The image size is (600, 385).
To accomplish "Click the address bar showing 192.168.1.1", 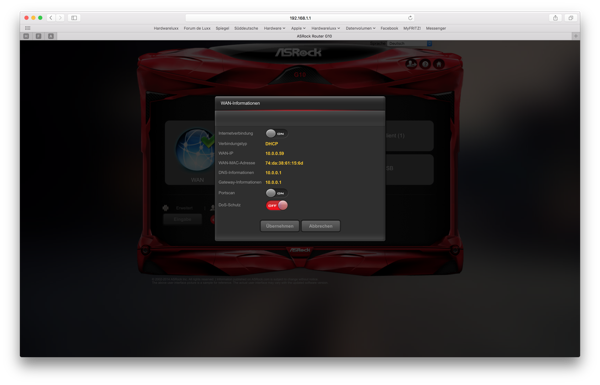I will [x=300, y=18].
